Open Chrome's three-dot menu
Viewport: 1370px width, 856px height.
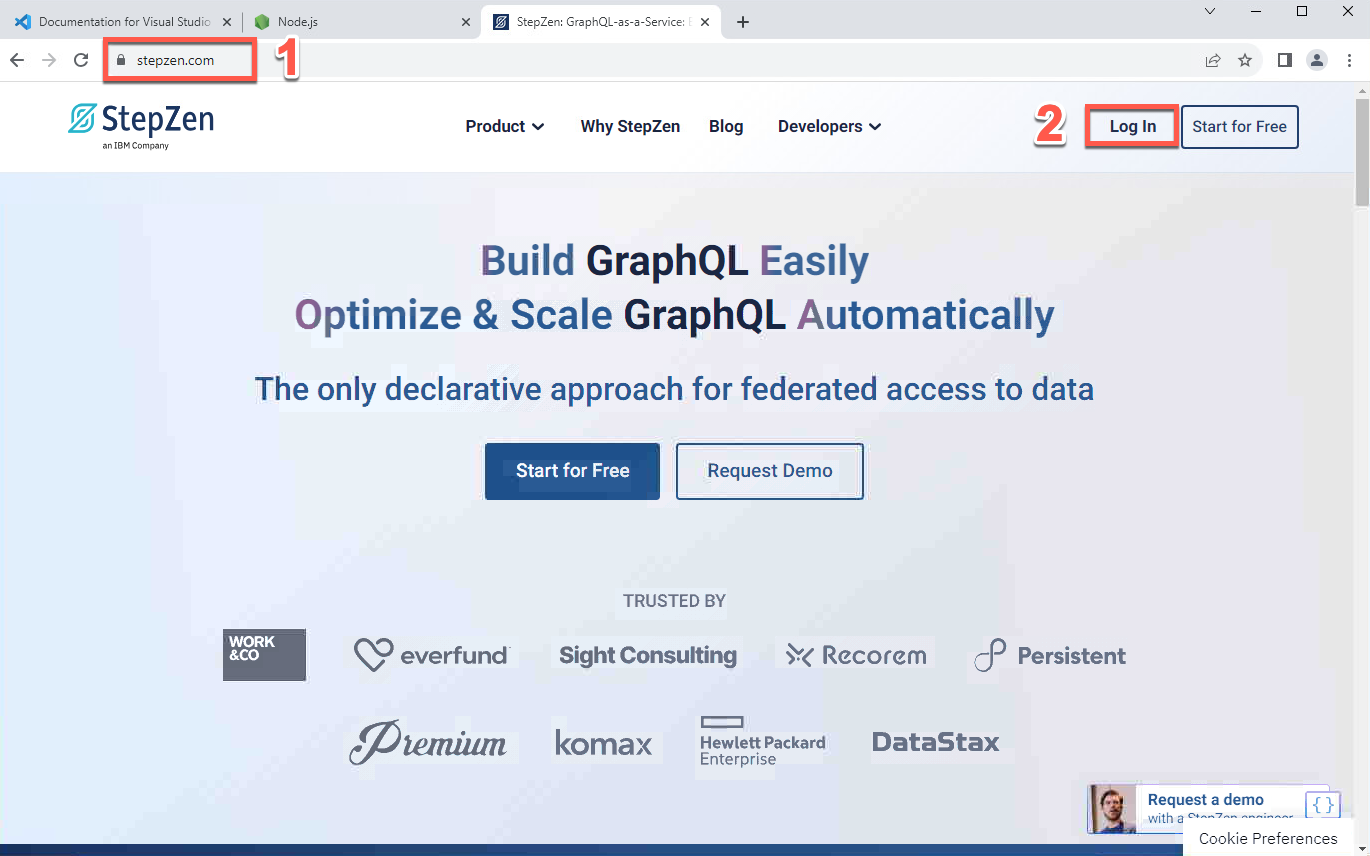click(1349, 60)
